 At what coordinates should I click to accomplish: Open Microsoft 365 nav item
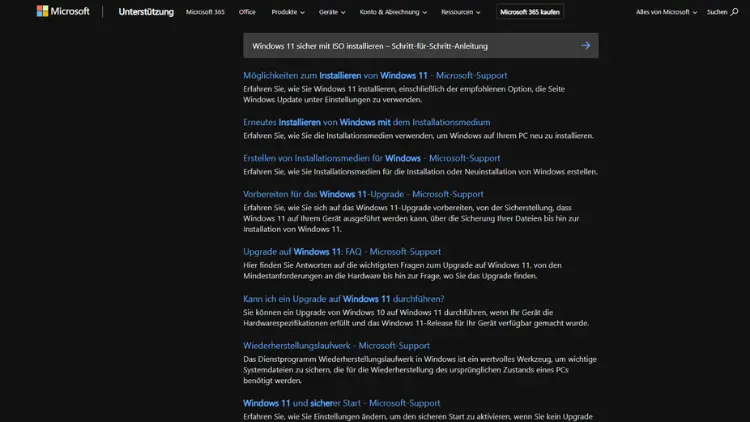pos(205,12)
